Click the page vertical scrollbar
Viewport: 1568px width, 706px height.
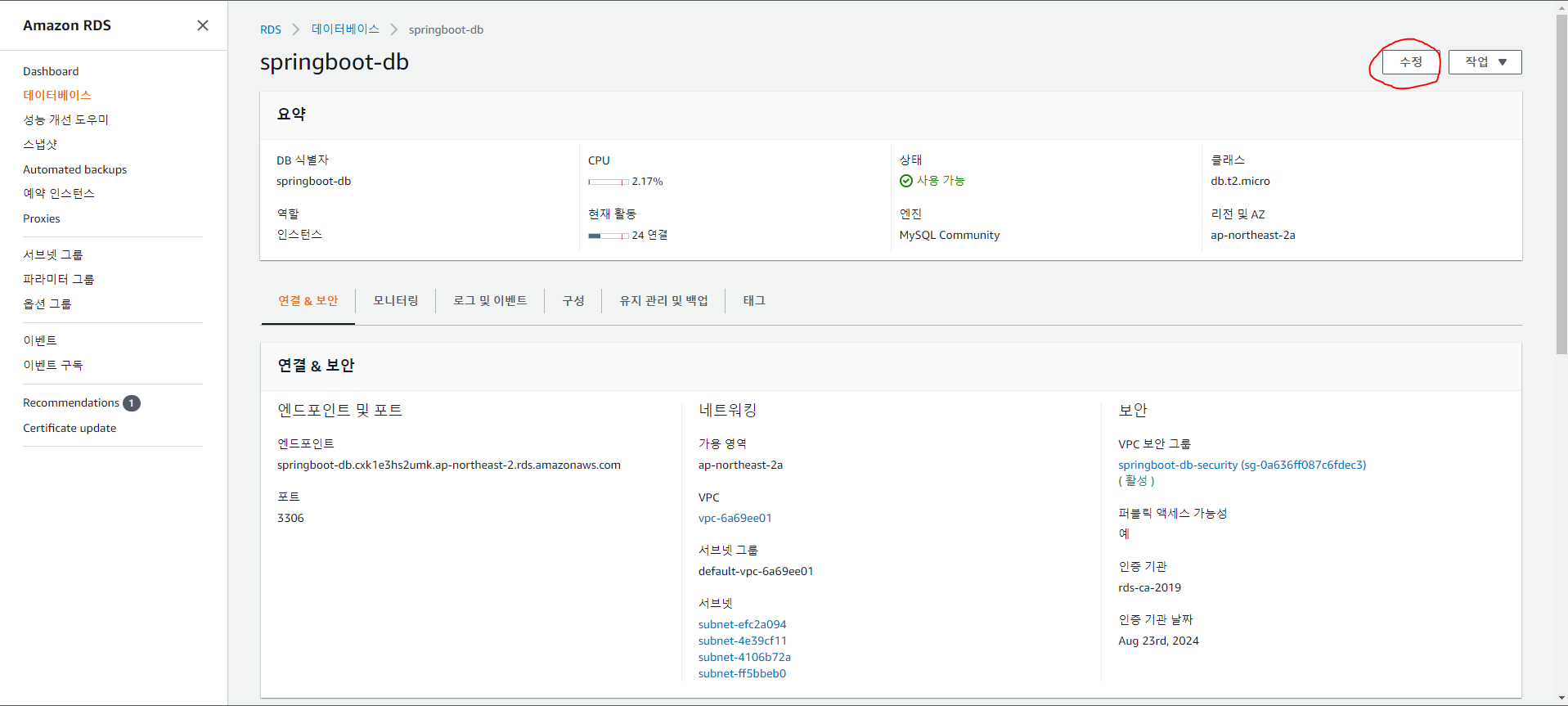pos(1561,184)
